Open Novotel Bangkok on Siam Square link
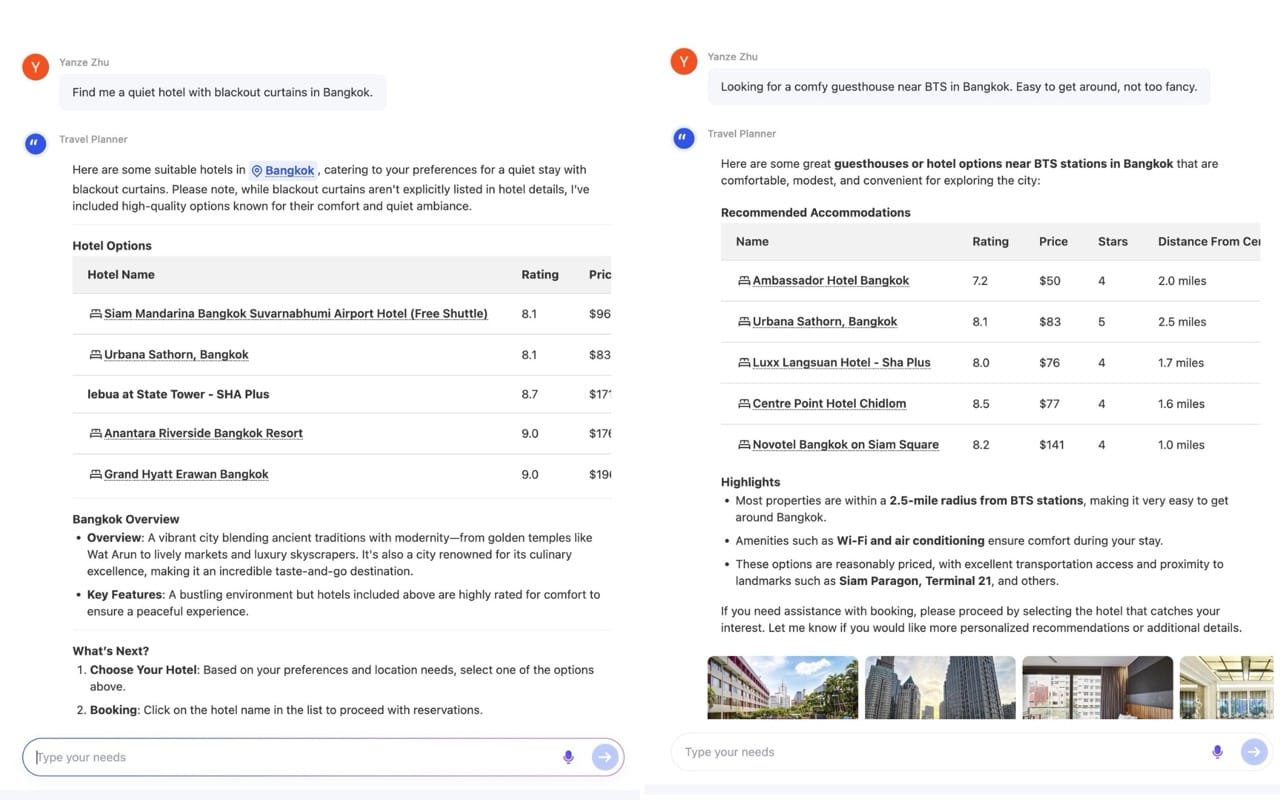 click(845, 445)
